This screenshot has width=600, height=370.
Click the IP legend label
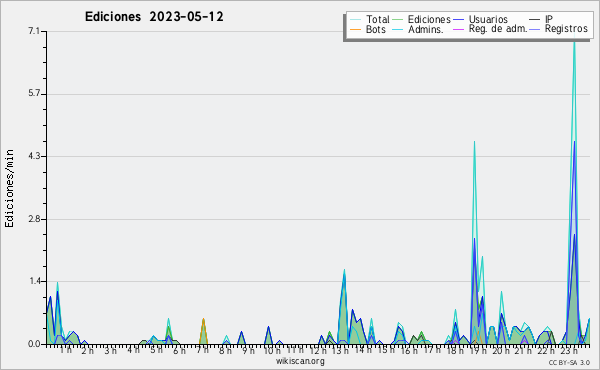coord(549,19)
